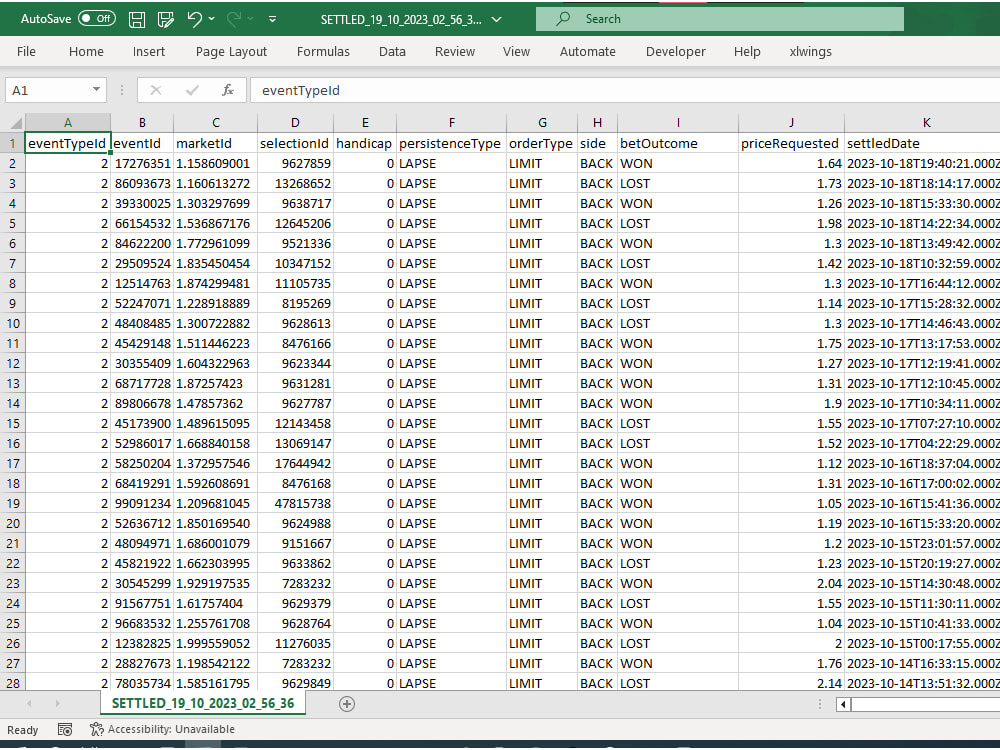
Task: Open the View tab
Action: click(516, 52)
